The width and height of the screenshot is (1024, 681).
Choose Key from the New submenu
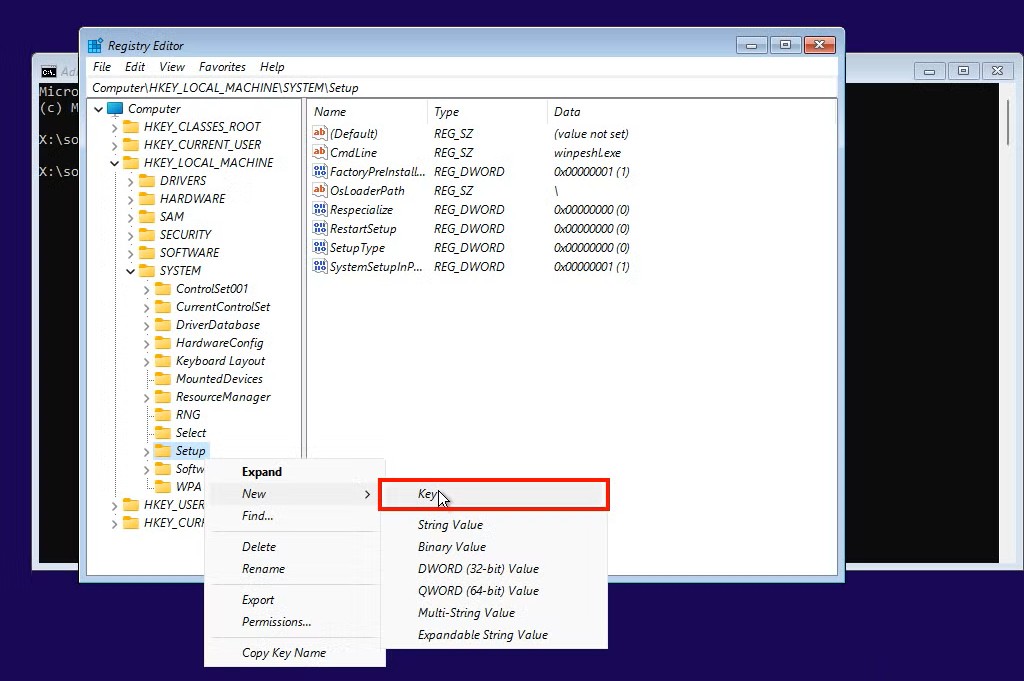(428, 494)
